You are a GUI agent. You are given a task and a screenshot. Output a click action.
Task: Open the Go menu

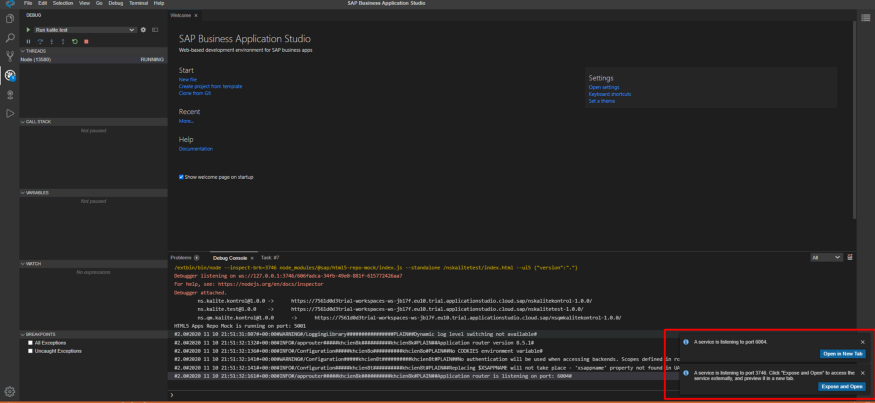[x=99, y=3]
